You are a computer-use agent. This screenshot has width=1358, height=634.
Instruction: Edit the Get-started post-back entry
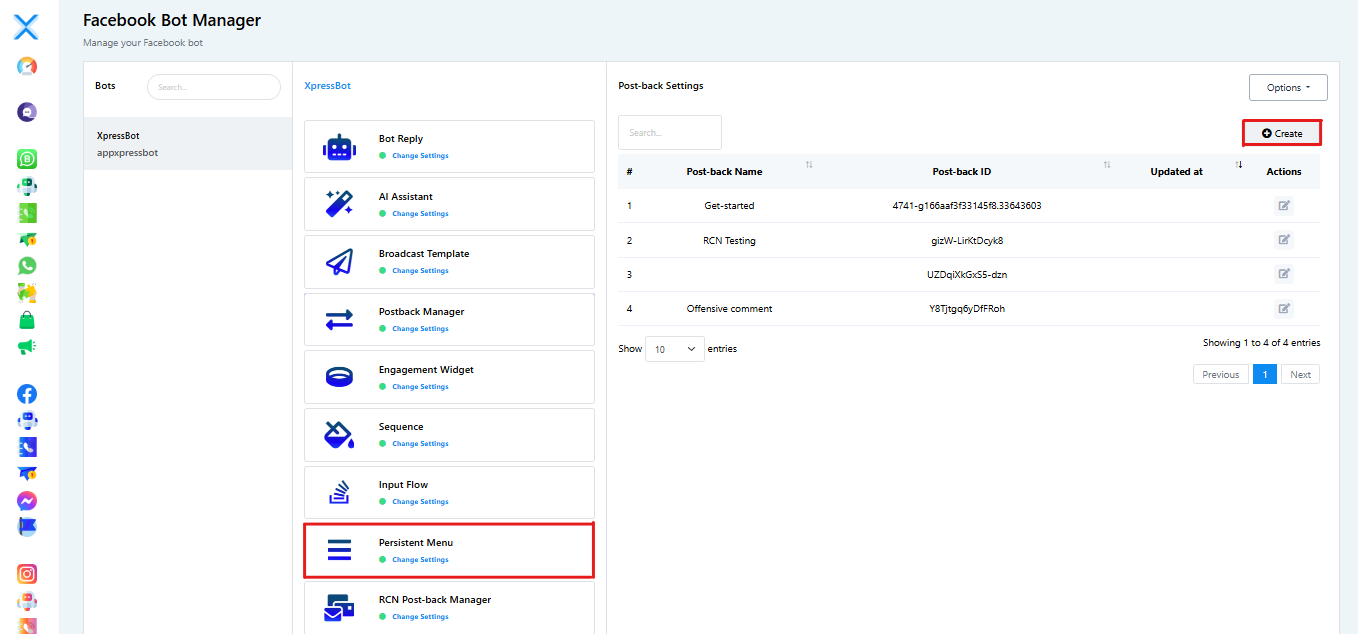(1284, 206)
